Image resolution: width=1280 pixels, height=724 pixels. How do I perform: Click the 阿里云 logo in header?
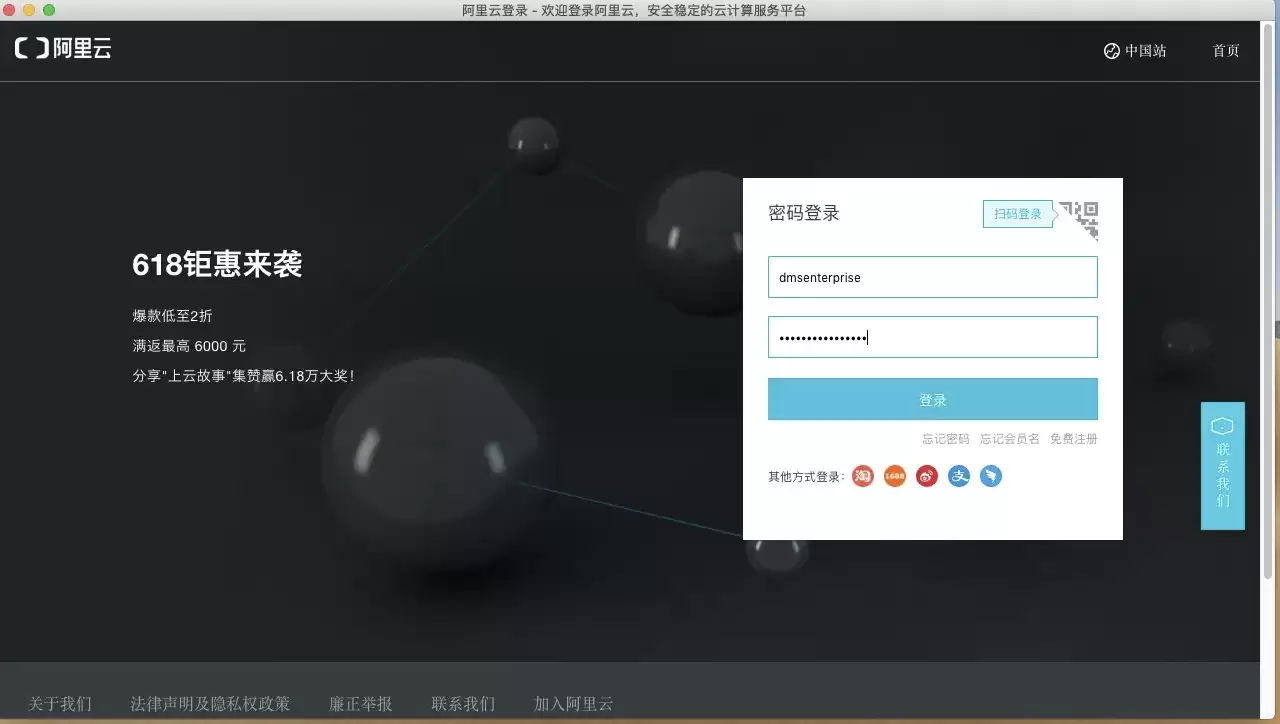[63, 48]
